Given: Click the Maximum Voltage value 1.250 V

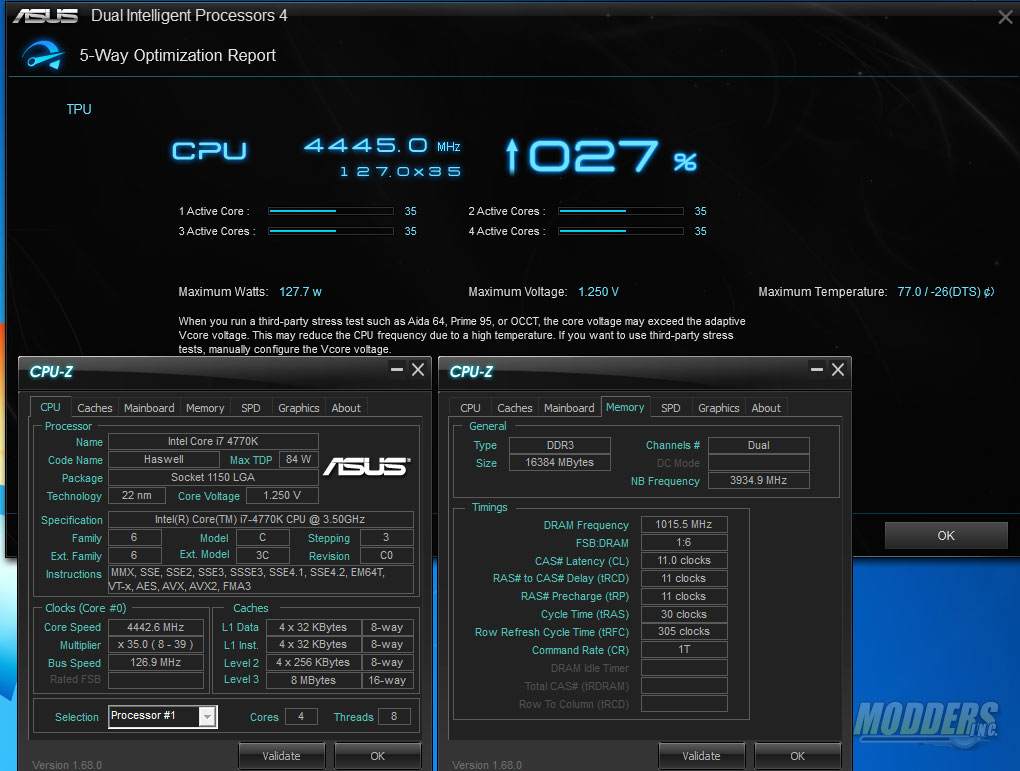Looking at the screenshot, I should pos(598,292).
